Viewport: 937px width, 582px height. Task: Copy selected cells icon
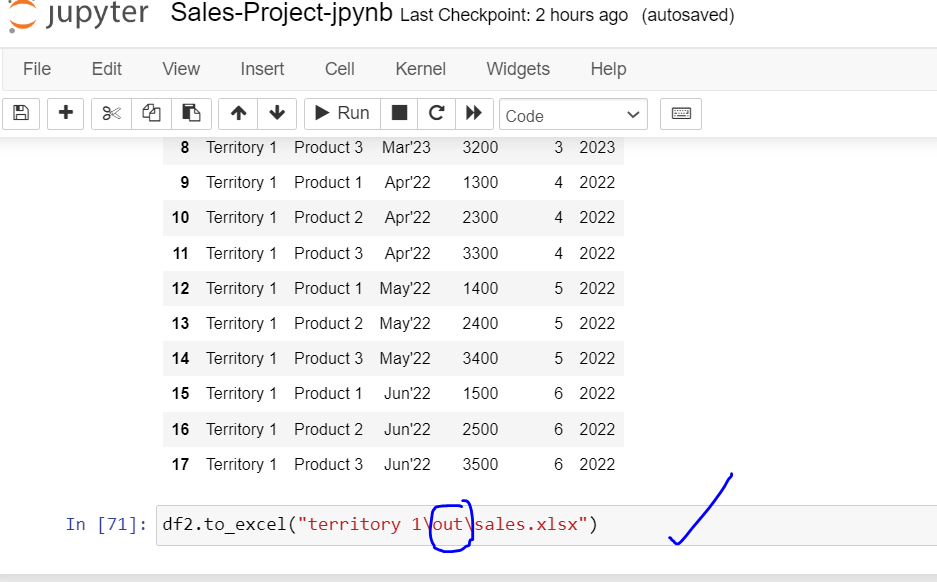tap(151, 113)
